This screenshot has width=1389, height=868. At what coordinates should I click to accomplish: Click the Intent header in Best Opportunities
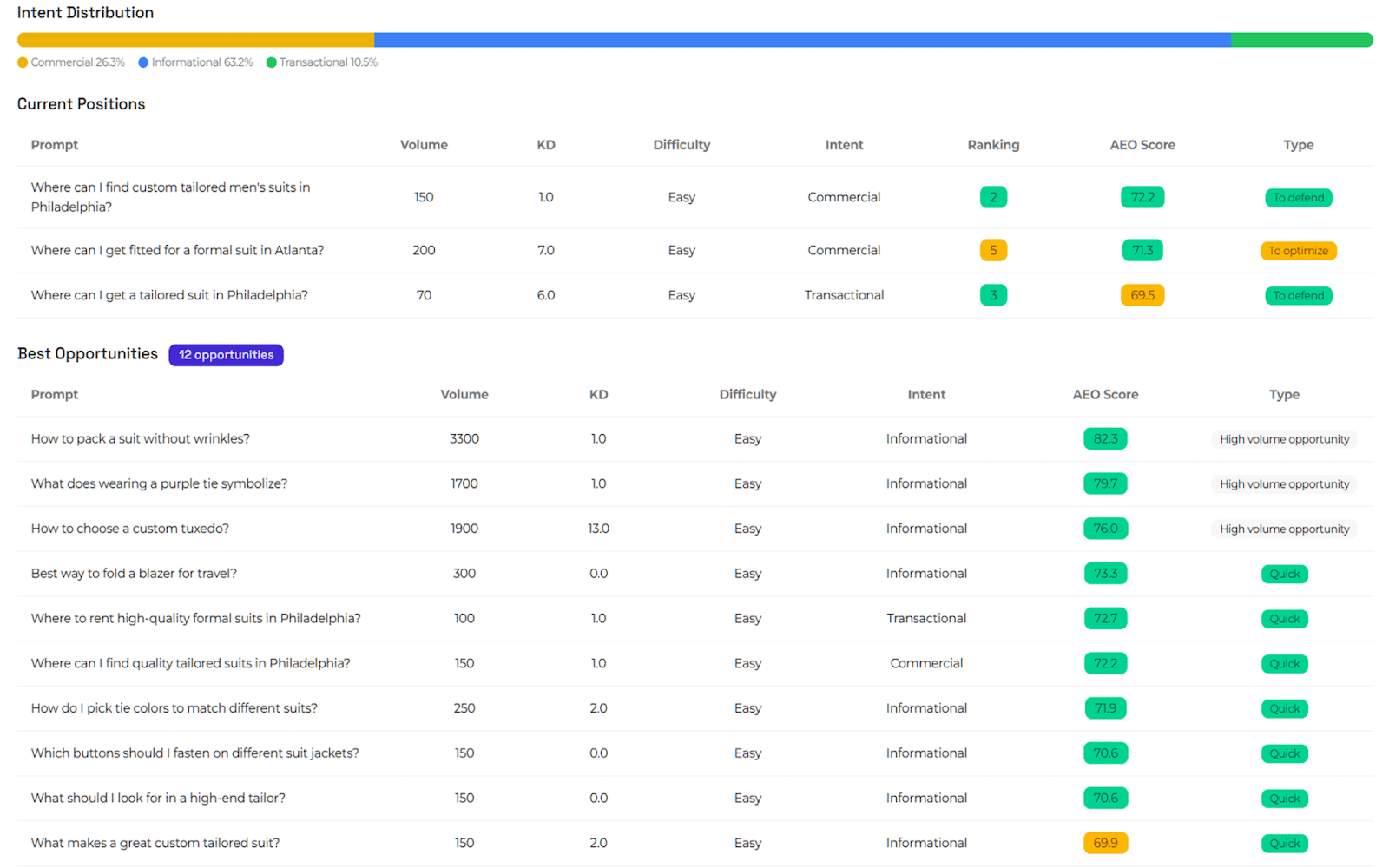click(x=926, y=395)
